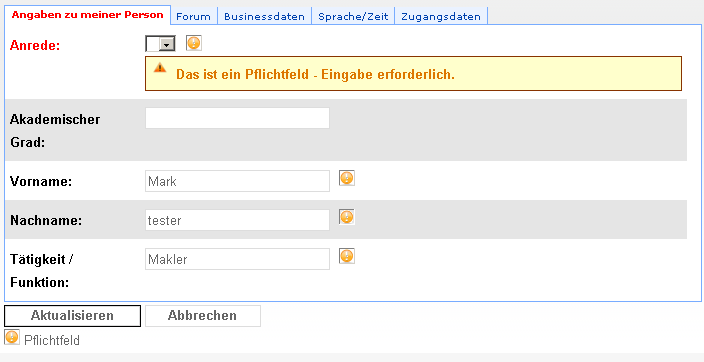704x362 pixels.
Task: Click the Abbrechen button
Action: (202, 316)
